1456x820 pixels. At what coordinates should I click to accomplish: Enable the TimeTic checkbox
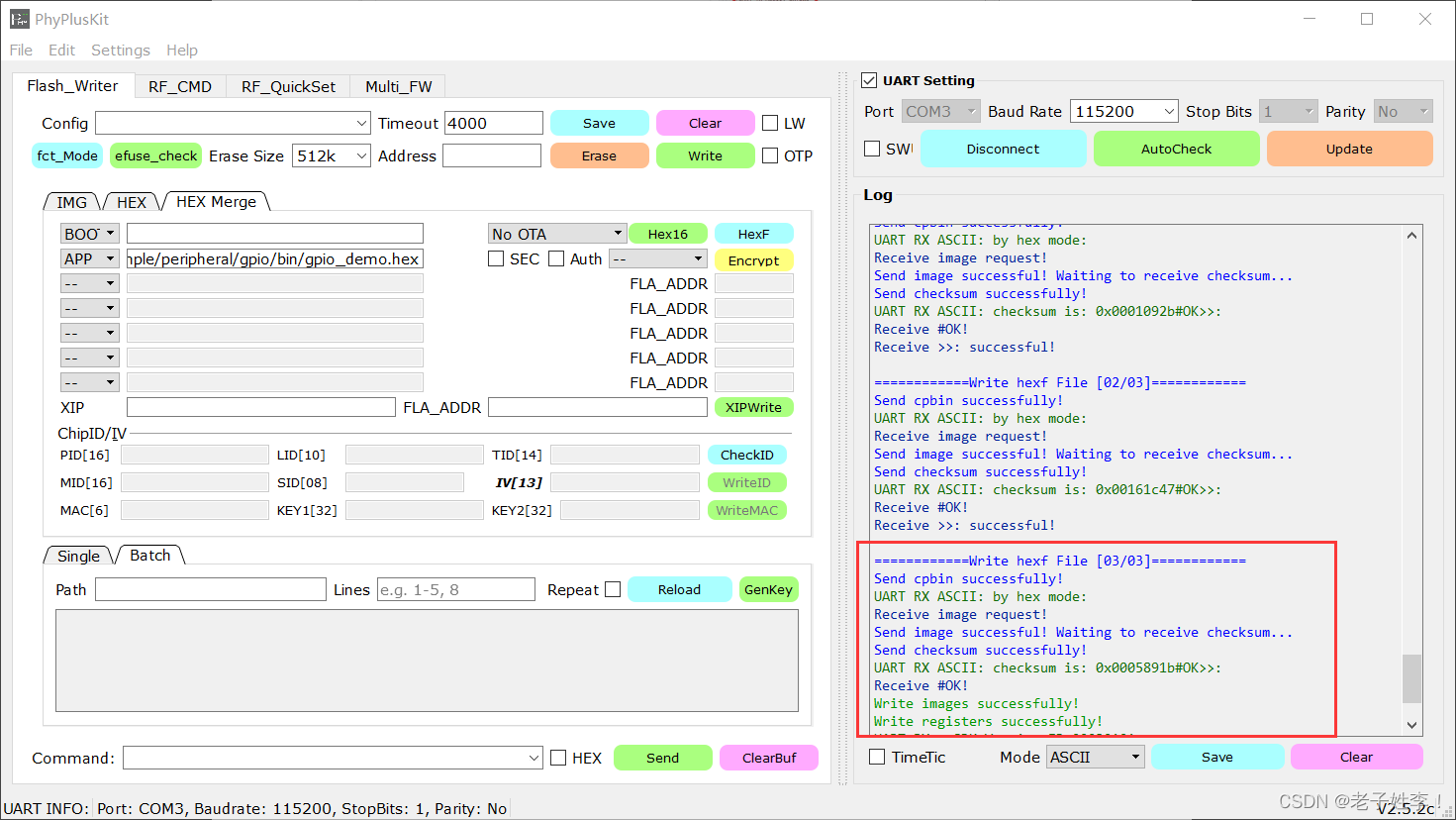[877, 757]
